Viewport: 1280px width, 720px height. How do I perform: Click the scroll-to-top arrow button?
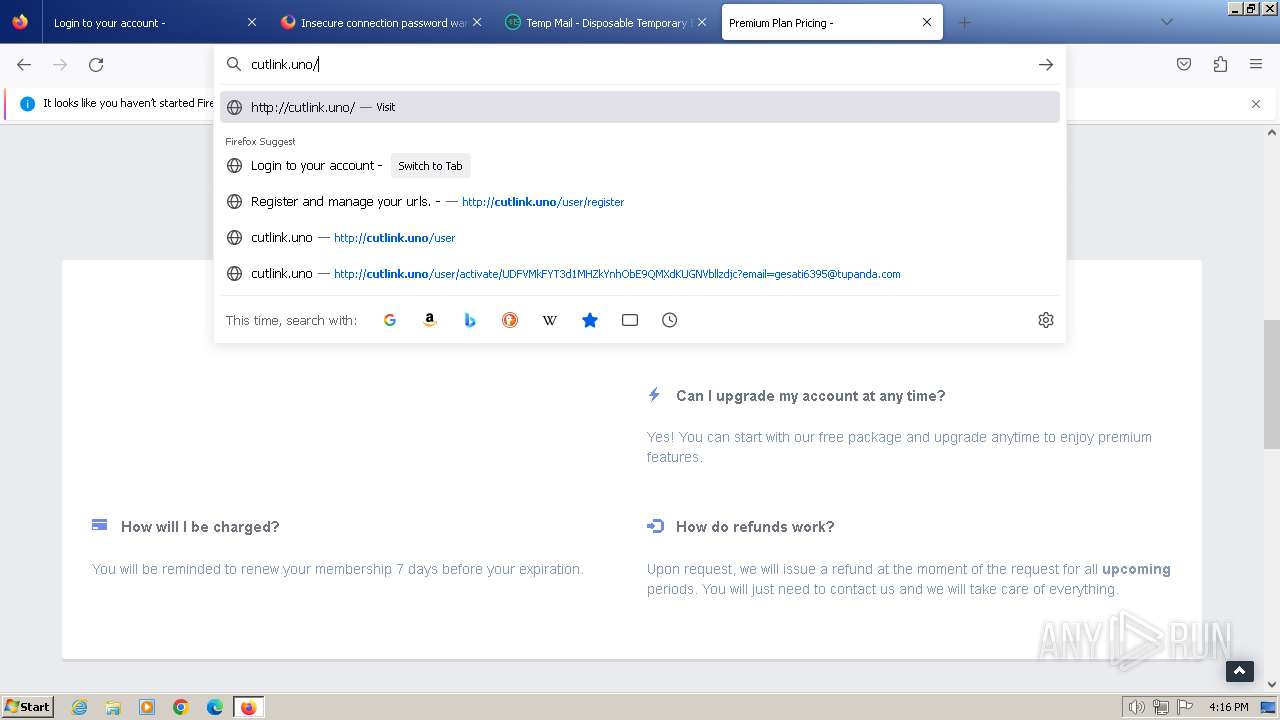coord(1240,671)
